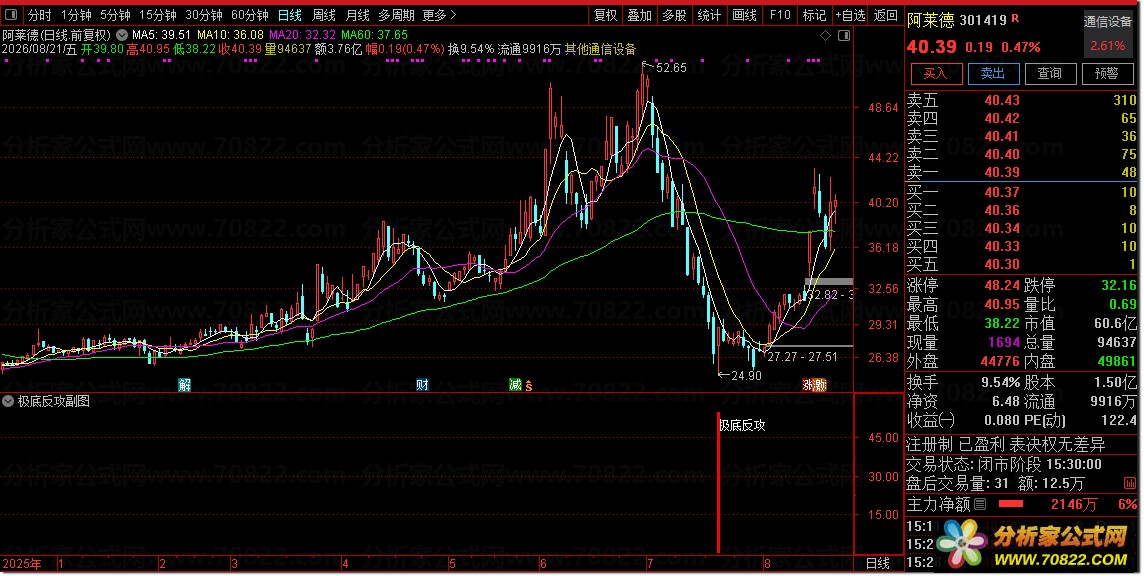
Task: Open the 通信设备 sector box
Action: [x=1108, y=33]
